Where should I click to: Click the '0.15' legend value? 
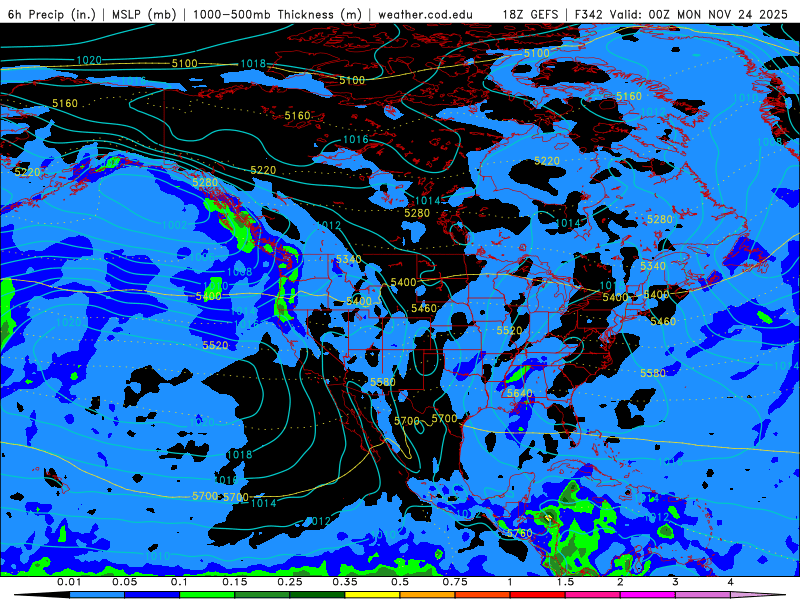[x=235, y=582]
